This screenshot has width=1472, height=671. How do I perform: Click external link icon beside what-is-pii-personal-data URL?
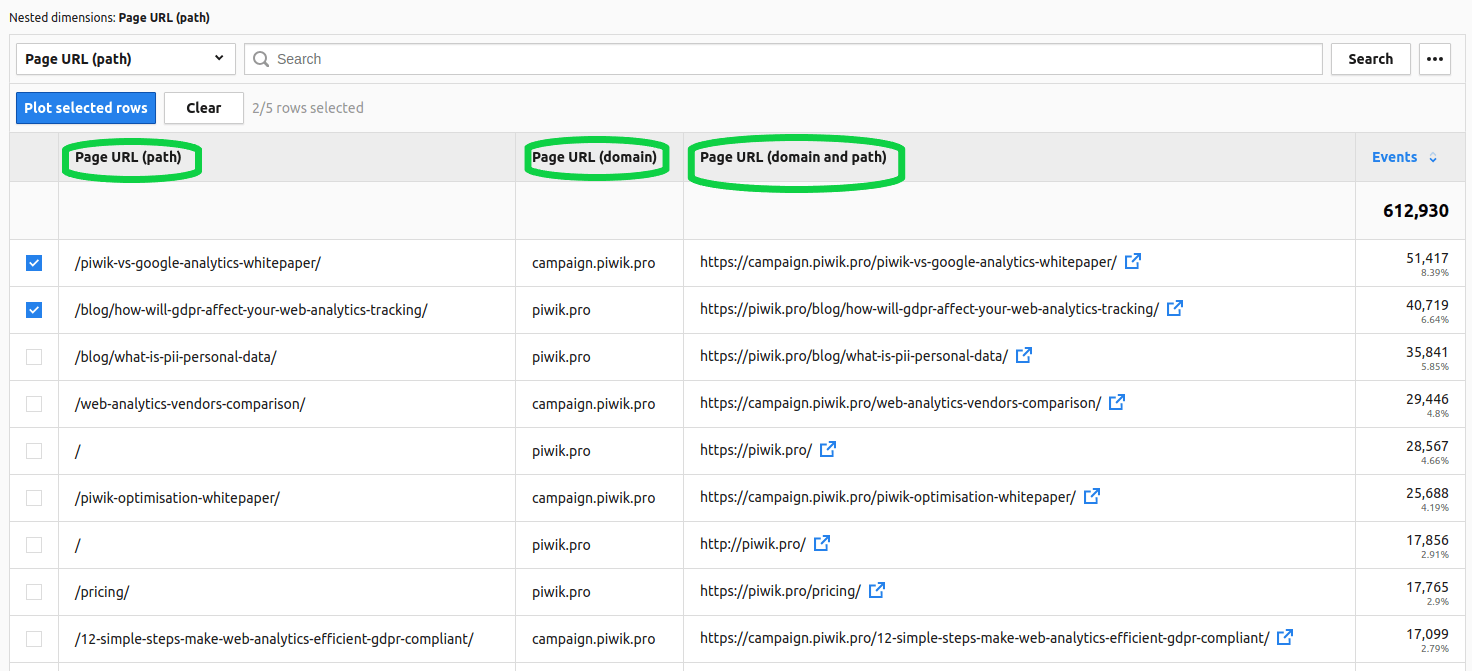tap(1024, 356)
